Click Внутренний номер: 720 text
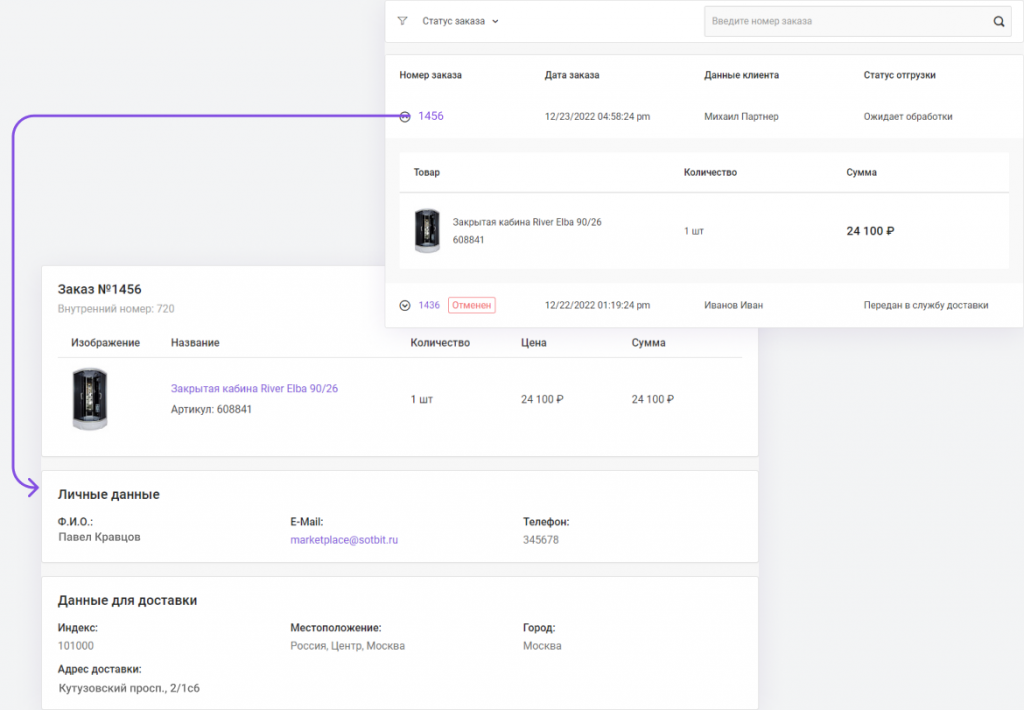This screenshot has width=1024, height=710. 116,309
